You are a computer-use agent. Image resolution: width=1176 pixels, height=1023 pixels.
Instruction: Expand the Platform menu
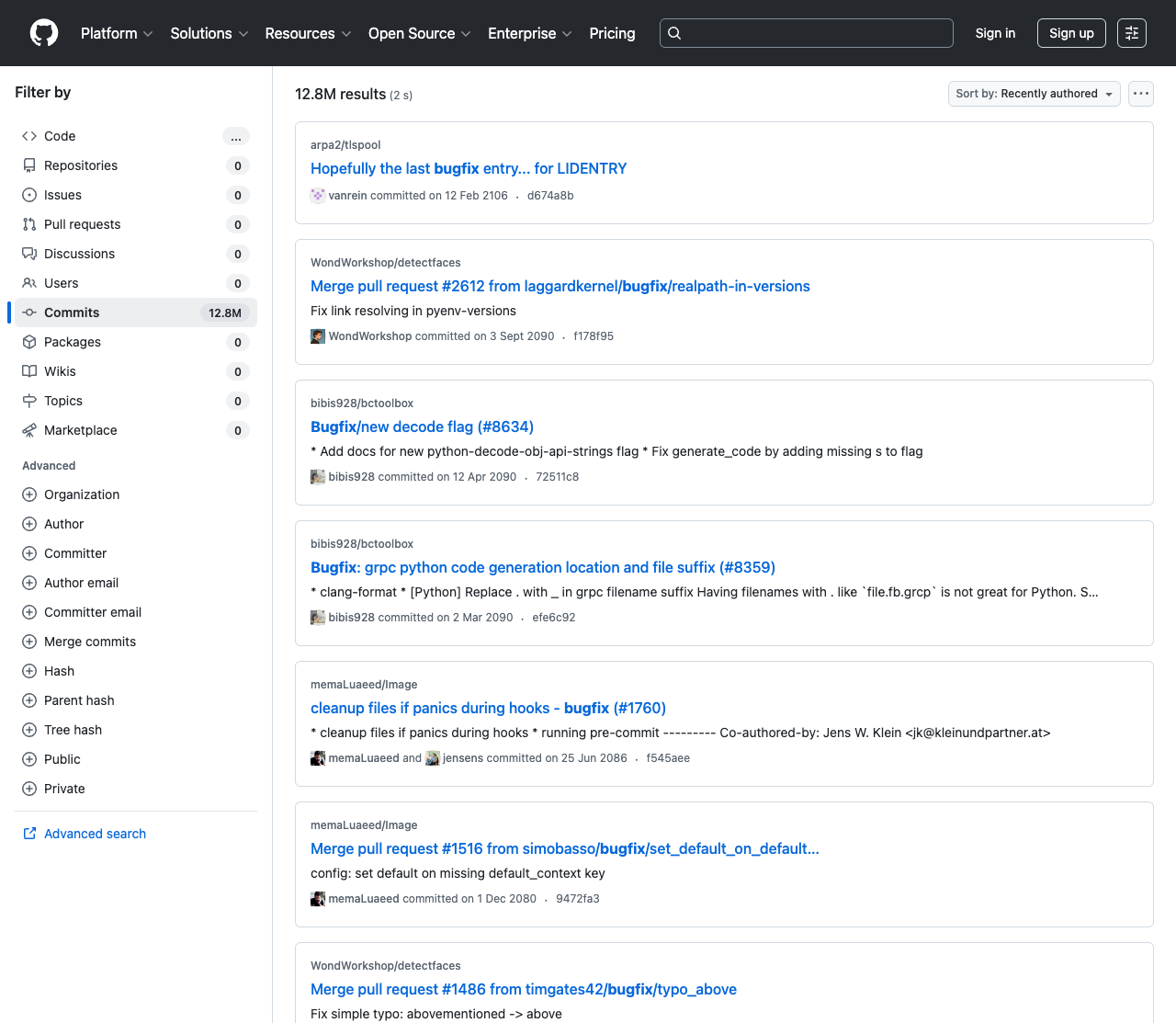click(x=117, y=33)
